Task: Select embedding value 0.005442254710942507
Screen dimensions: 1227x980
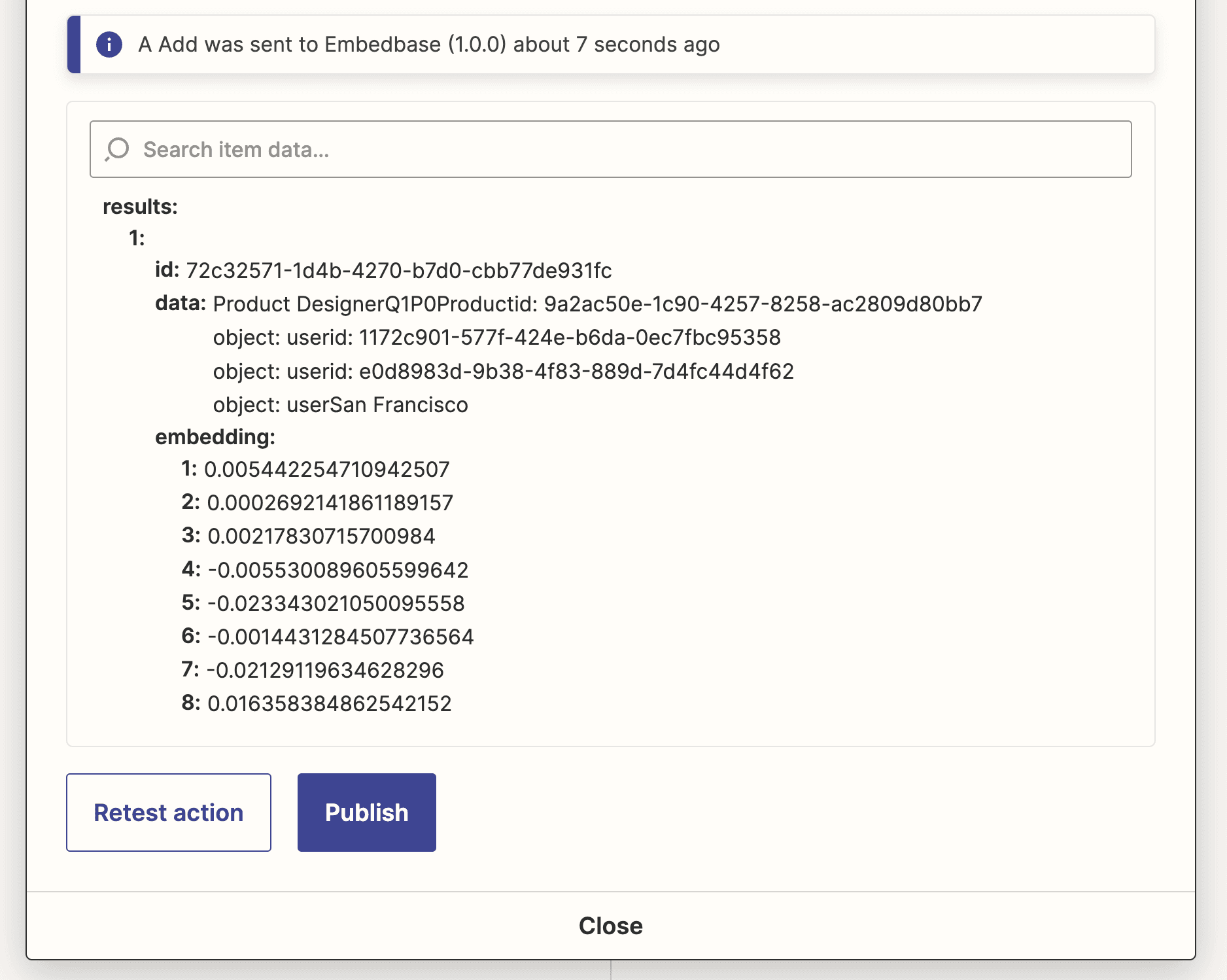Action: tap(327, 469)
